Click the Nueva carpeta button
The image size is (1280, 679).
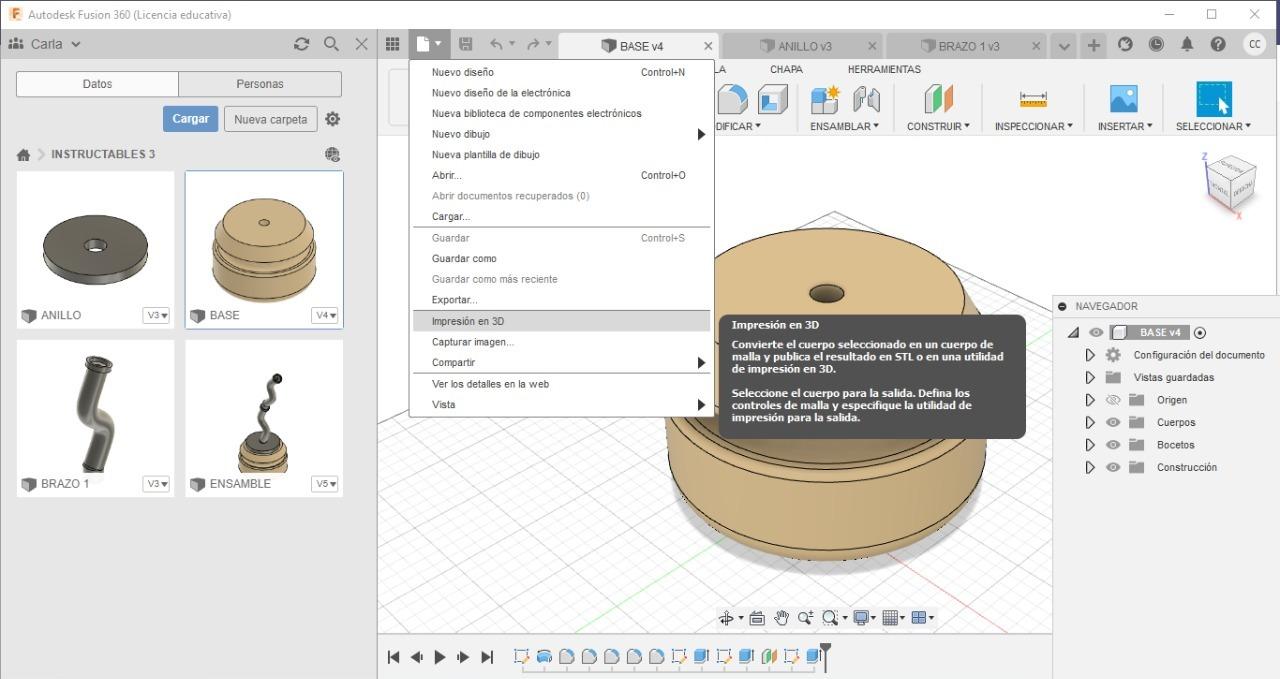tap(270, 119)
